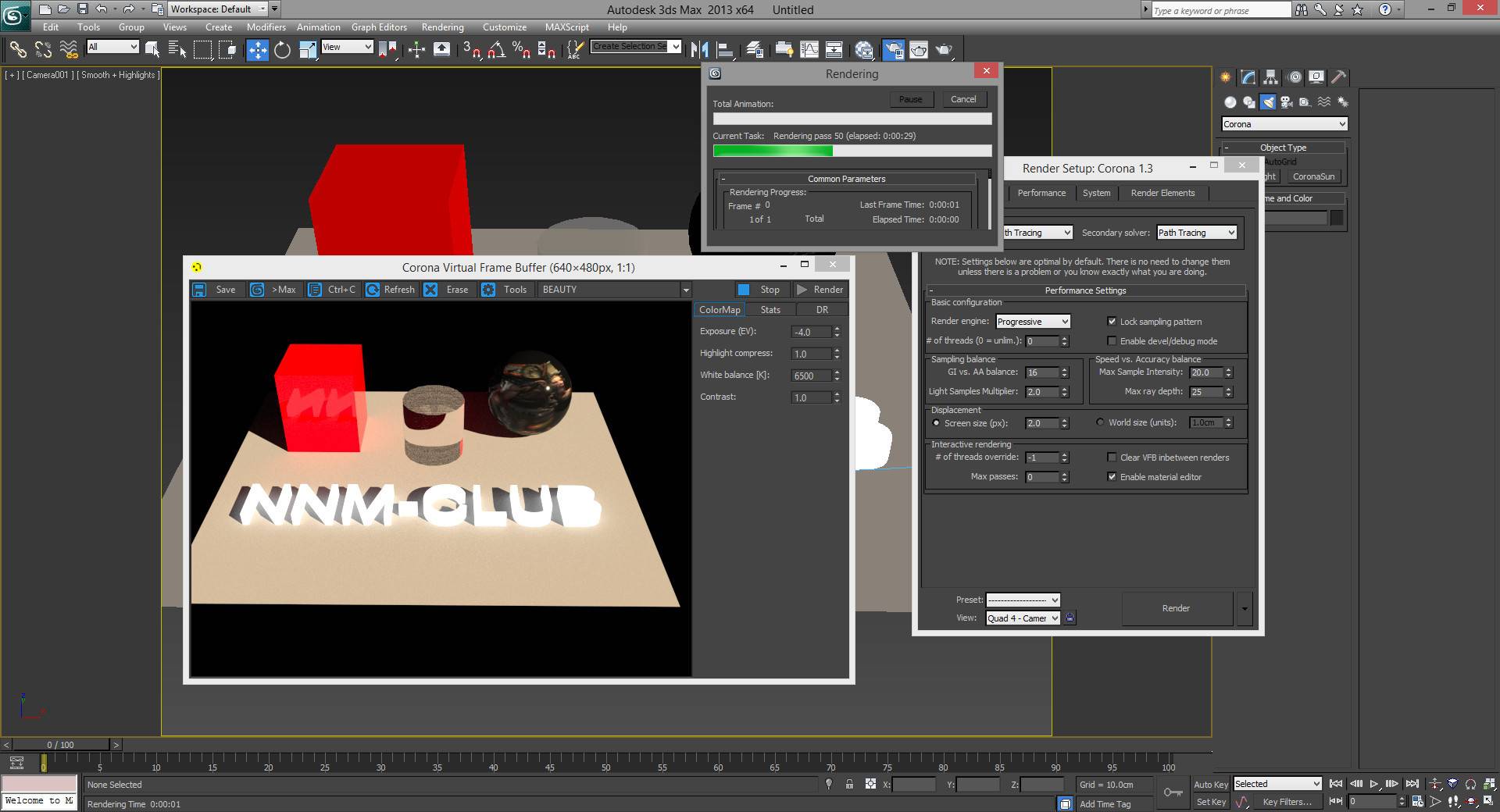1500x812 pixels.
Task: Click the Mirror tool icon
Action: [x=699, y=50]
